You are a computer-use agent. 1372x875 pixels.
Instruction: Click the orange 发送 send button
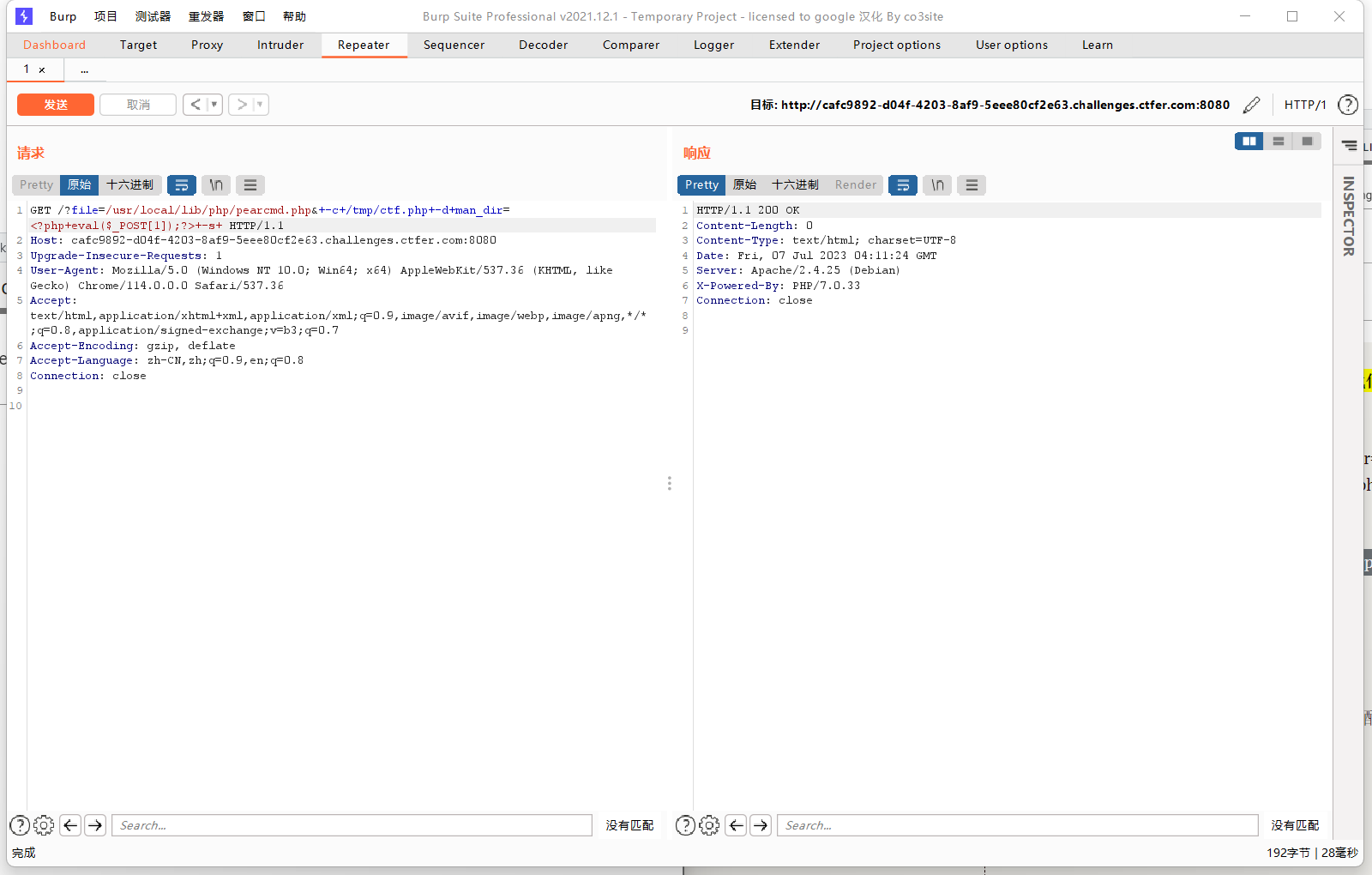[56, 105]
